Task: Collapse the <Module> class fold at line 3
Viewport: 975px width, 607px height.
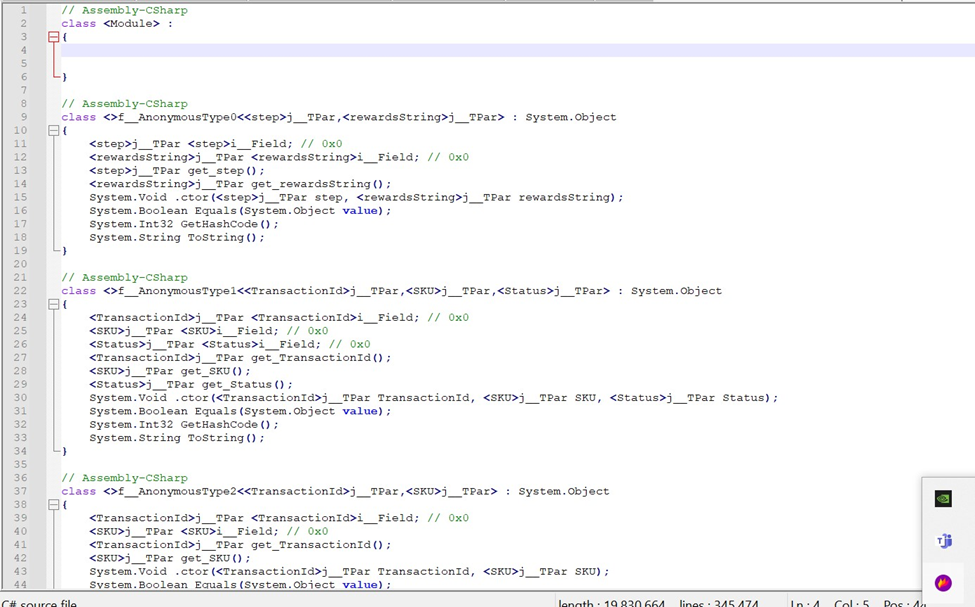Action: (x=53, y=37)
